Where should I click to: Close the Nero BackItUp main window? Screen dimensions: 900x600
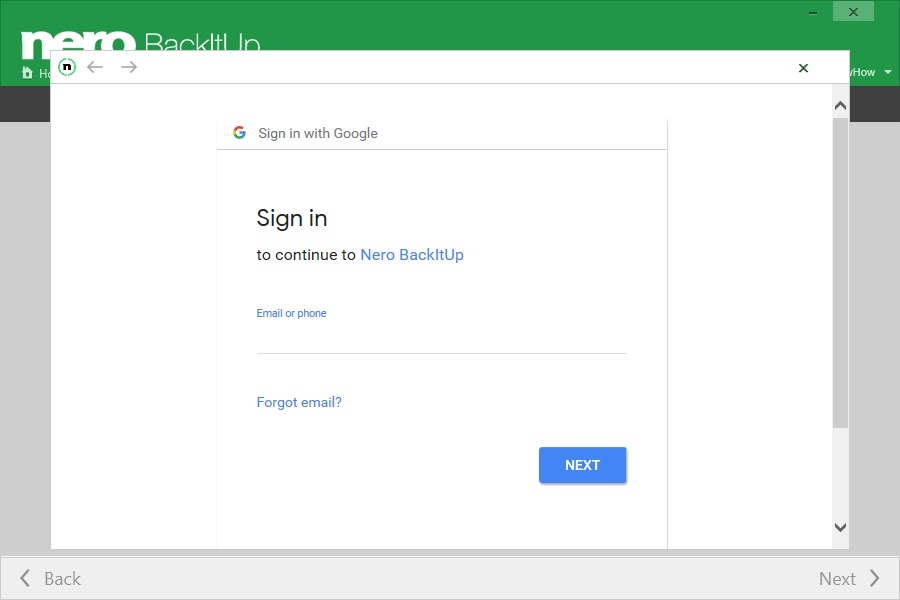click(854, 12)
